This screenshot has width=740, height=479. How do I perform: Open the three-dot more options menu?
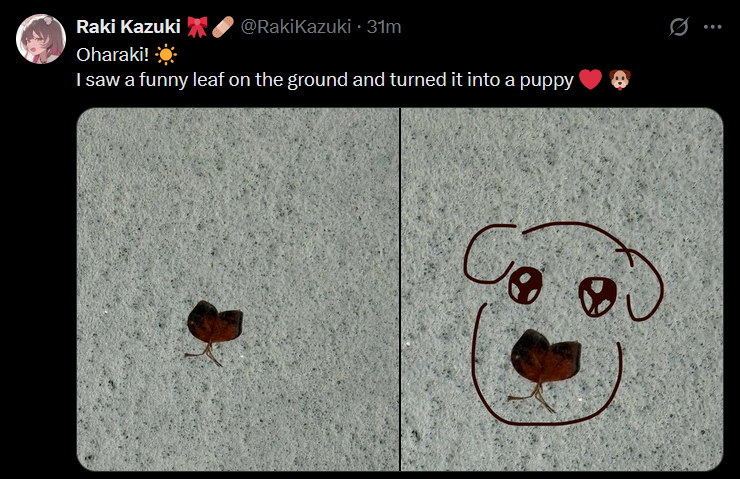712,27
